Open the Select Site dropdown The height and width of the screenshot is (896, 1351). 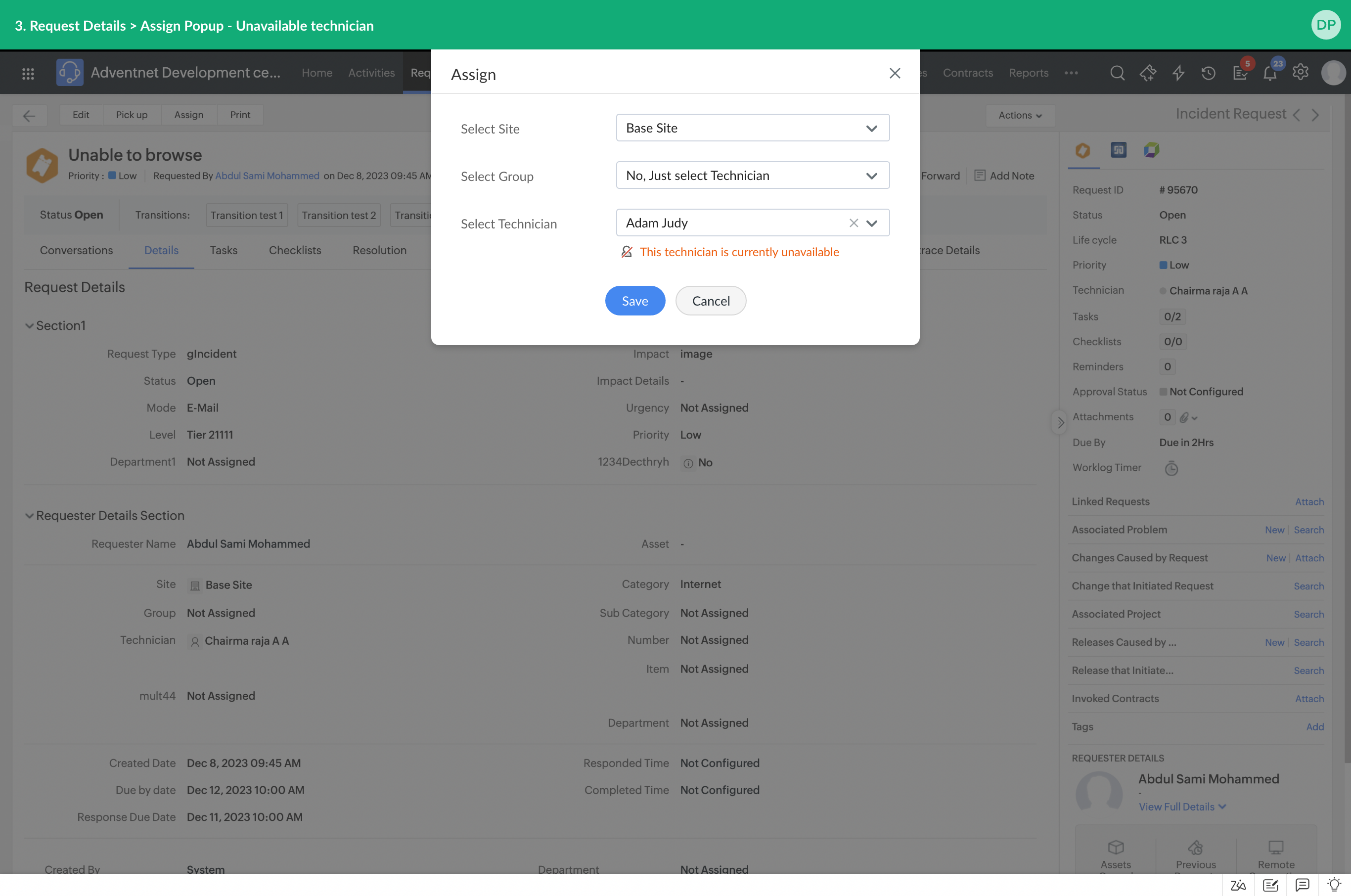[x=752, y=128]
